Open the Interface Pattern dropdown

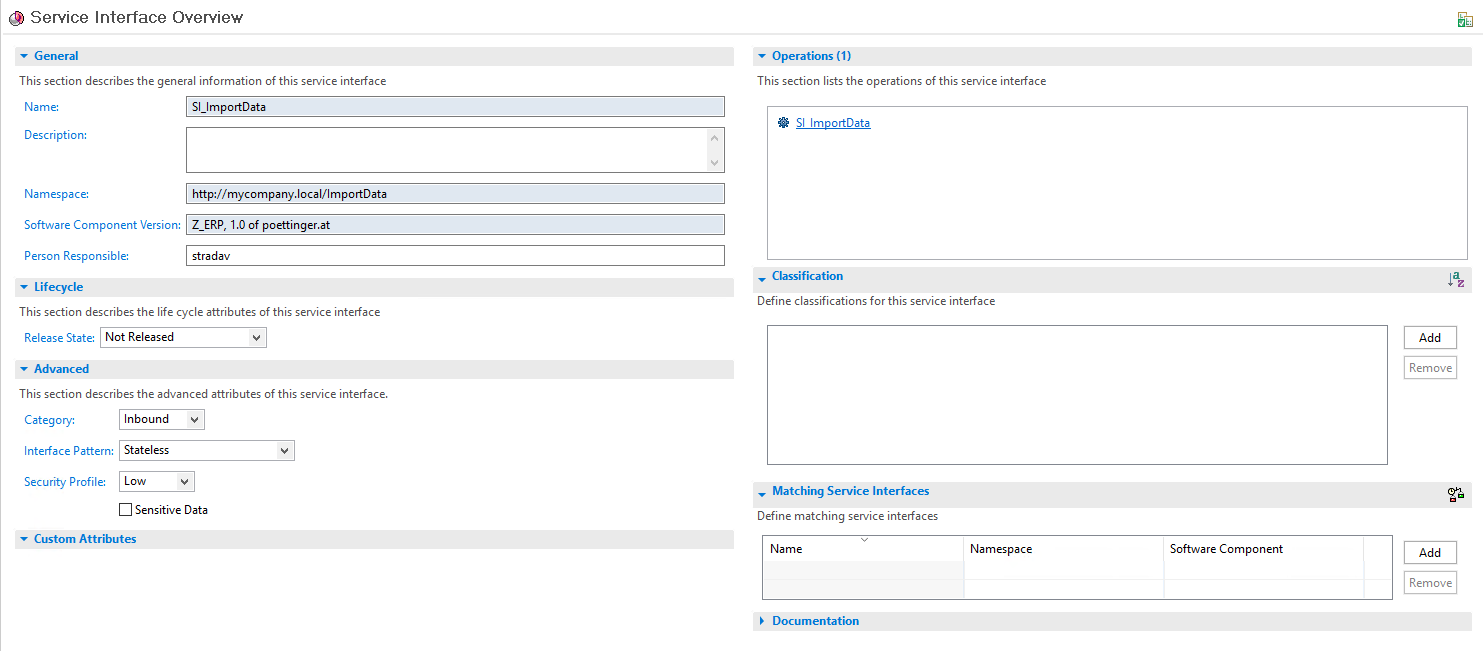(285, 450)
